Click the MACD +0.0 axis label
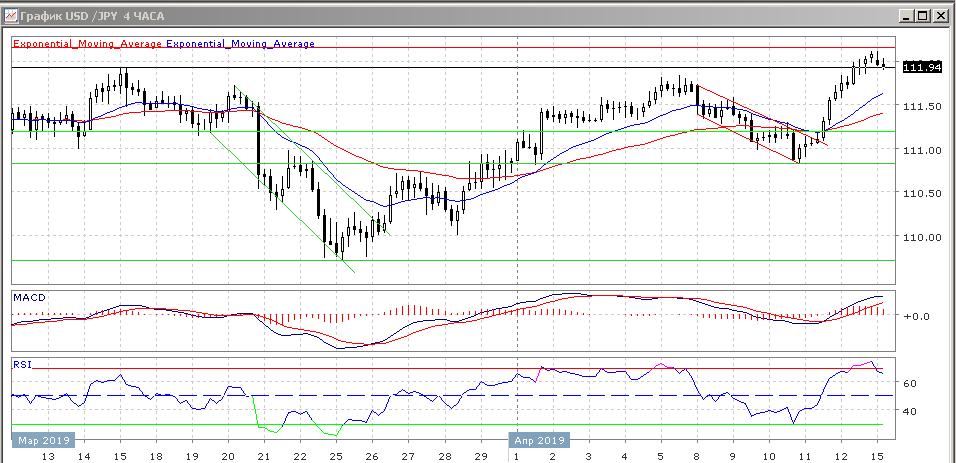Screen dimensions: 956x463 point(916,316)
